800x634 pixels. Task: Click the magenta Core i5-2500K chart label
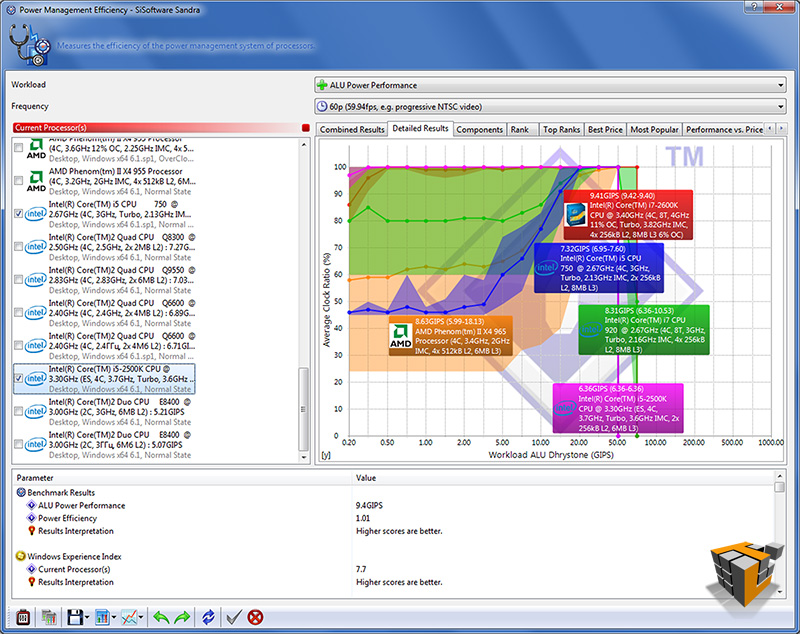point(618,409)
